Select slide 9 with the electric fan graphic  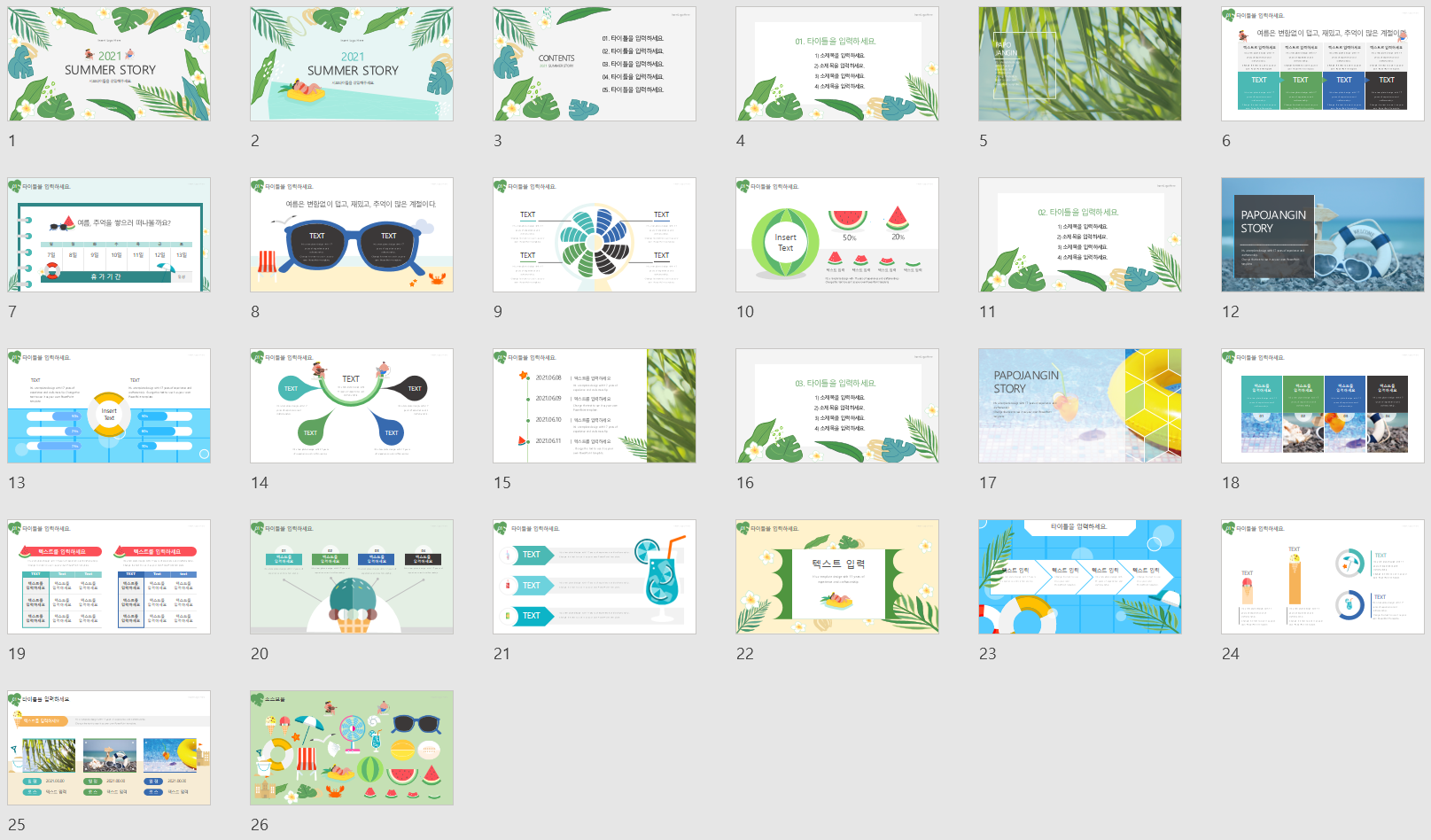[x=595, y=235]
